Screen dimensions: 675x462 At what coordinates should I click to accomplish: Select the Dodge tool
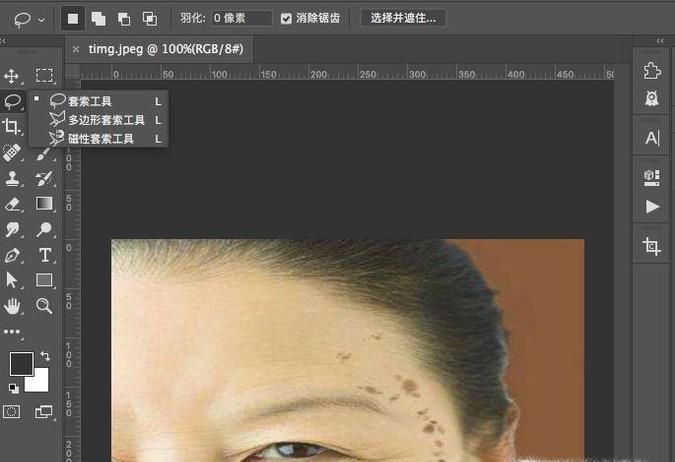[44, 229]
